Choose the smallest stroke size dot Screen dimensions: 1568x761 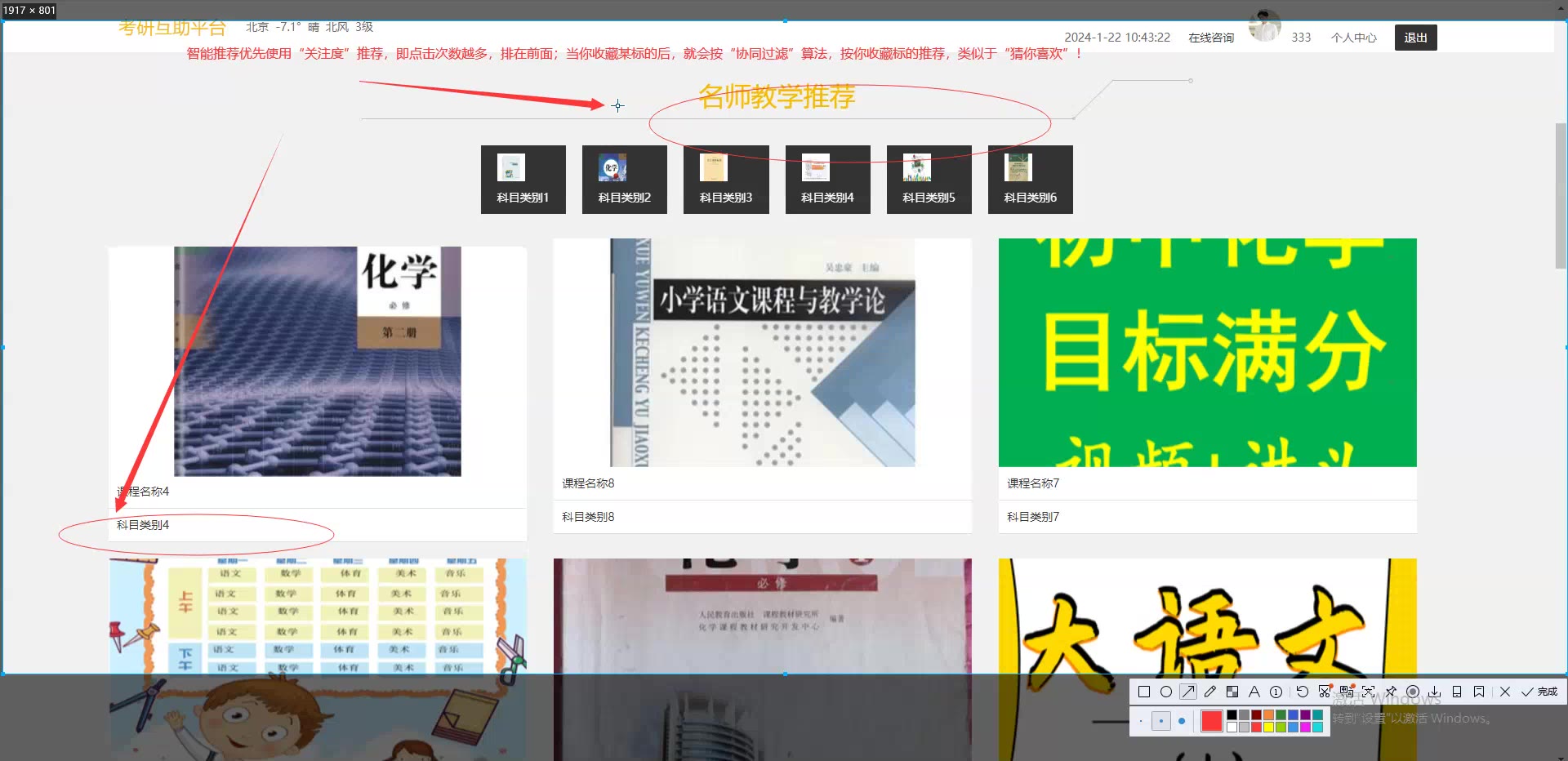pos(1141,721)
